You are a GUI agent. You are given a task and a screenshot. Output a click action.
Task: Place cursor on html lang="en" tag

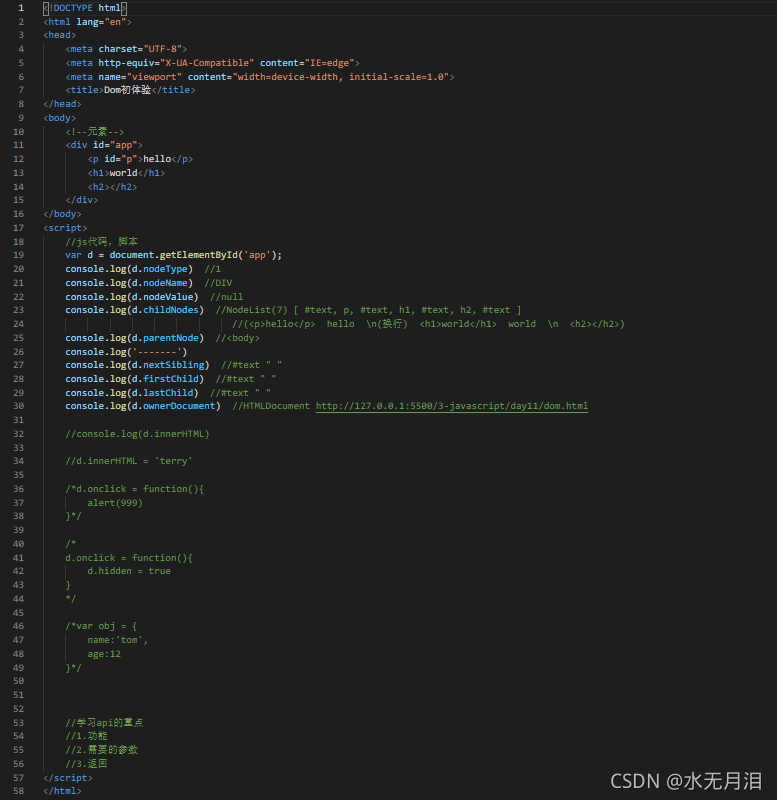(87, 22)
